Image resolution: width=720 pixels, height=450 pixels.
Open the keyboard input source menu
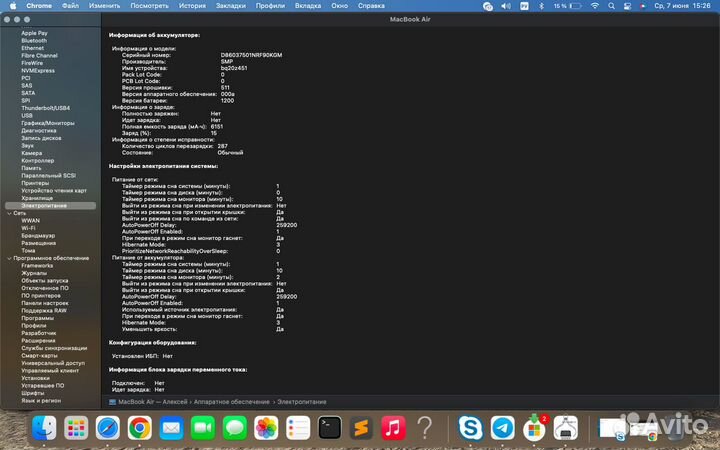pyautogui.click(x=524, y=6)
